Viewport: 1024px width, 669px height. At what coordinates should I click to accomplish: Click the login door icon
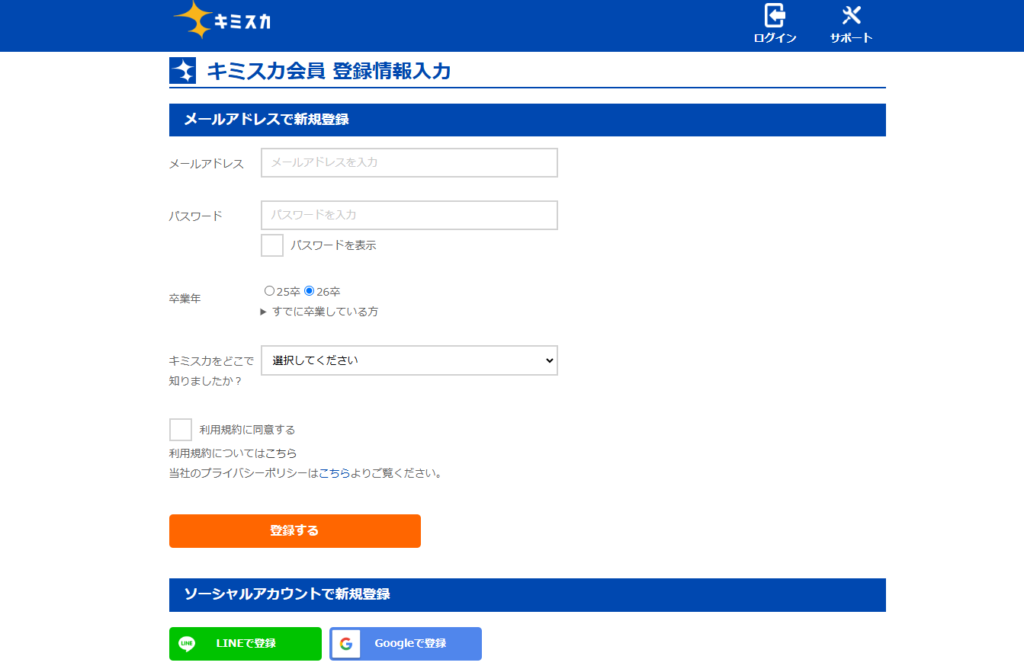point(775,15)
